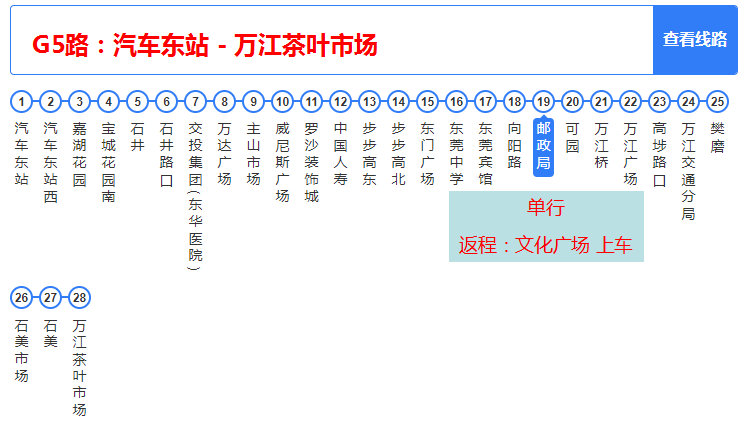Select stop circle number 19

(544, 102)
